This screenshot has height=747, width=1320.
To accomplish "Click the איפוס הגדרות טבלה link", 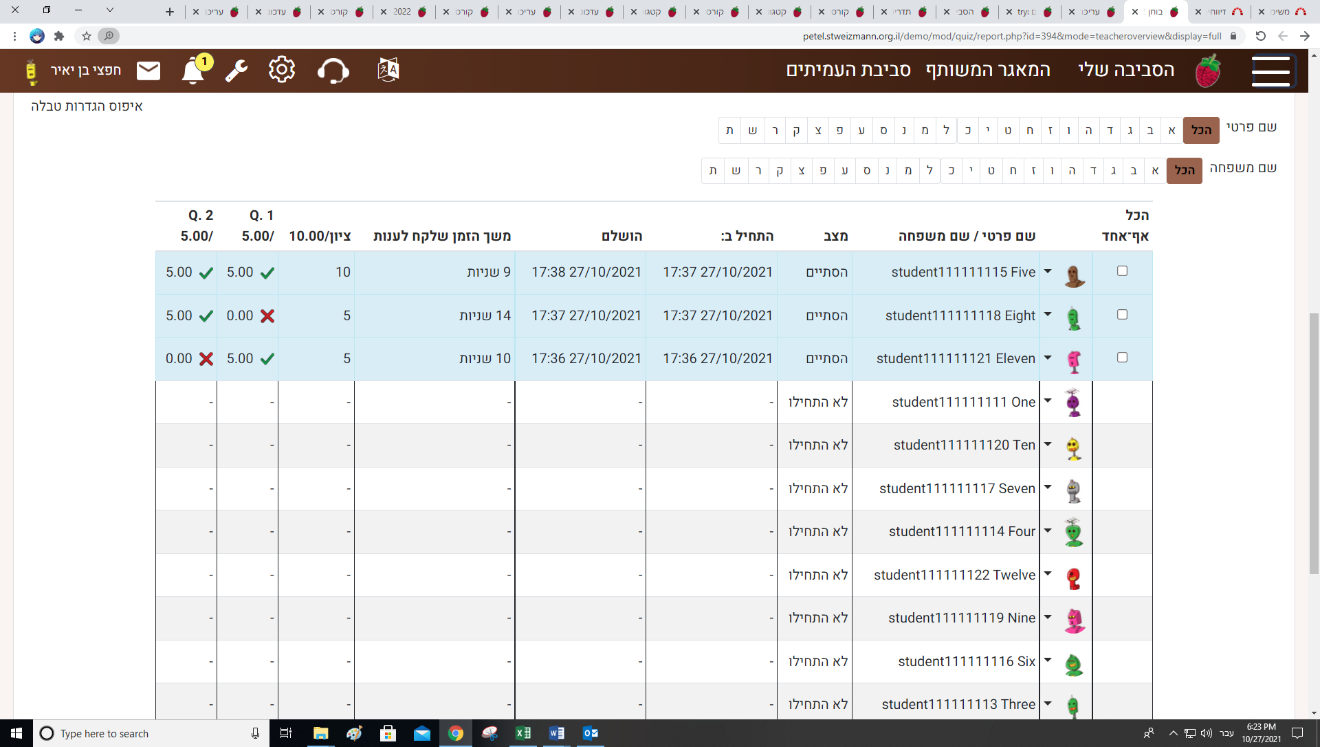I will click(x=87, y=105).
